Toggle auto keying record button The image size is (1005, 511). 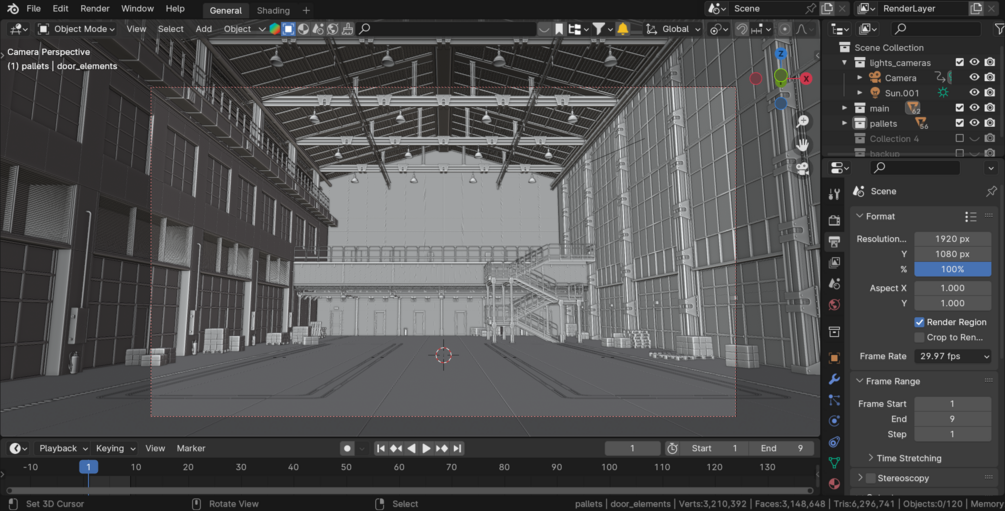(x=347, y=448)
